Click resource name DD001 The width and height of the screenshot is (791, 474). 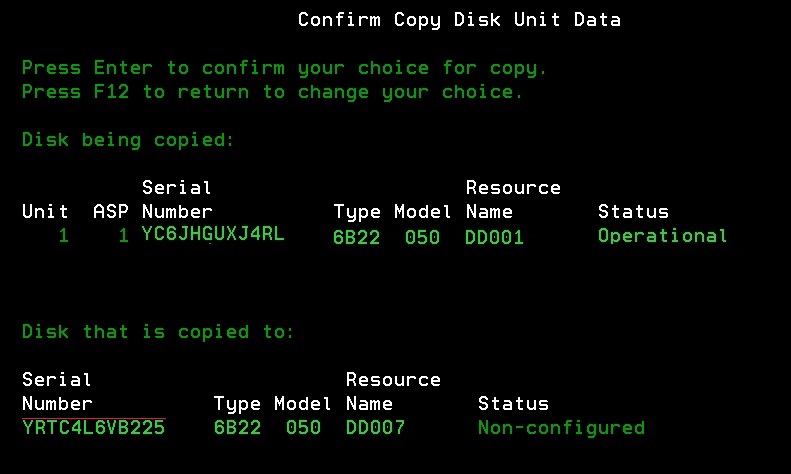494,237
